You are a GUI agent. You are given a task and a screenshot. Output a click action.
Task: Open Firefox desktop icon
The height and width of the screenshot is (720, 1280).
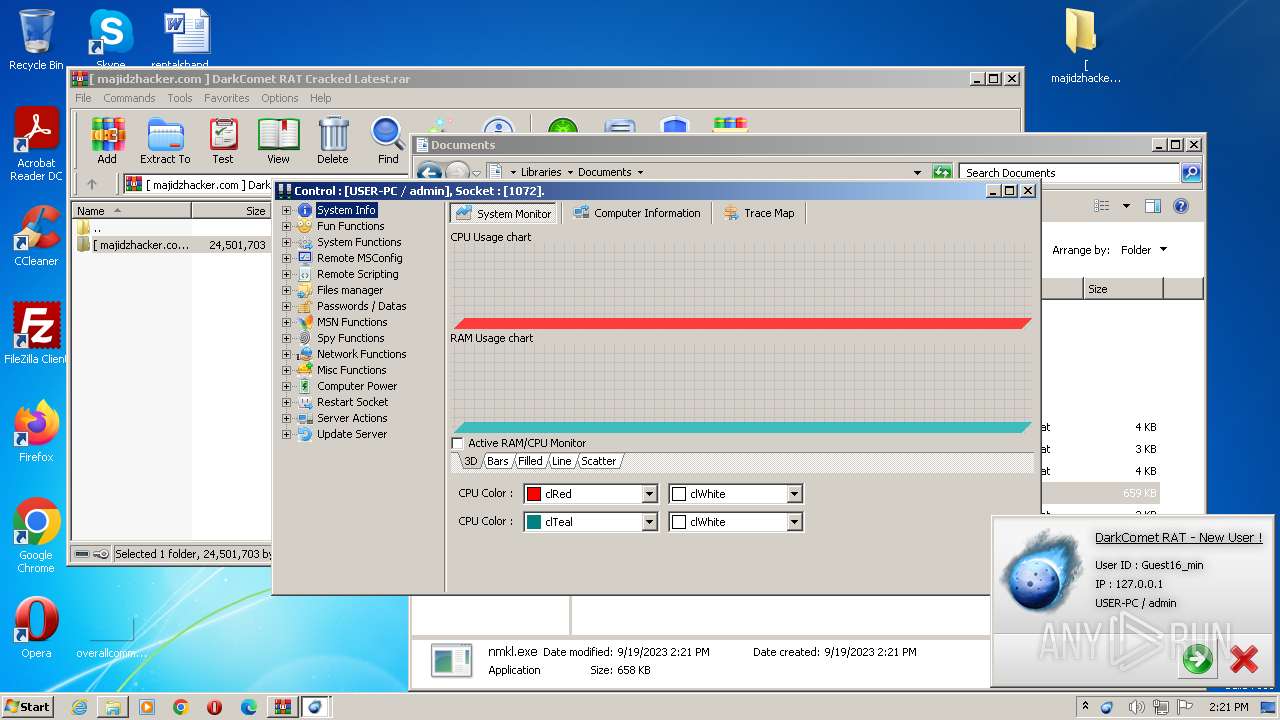coord(36,432)
